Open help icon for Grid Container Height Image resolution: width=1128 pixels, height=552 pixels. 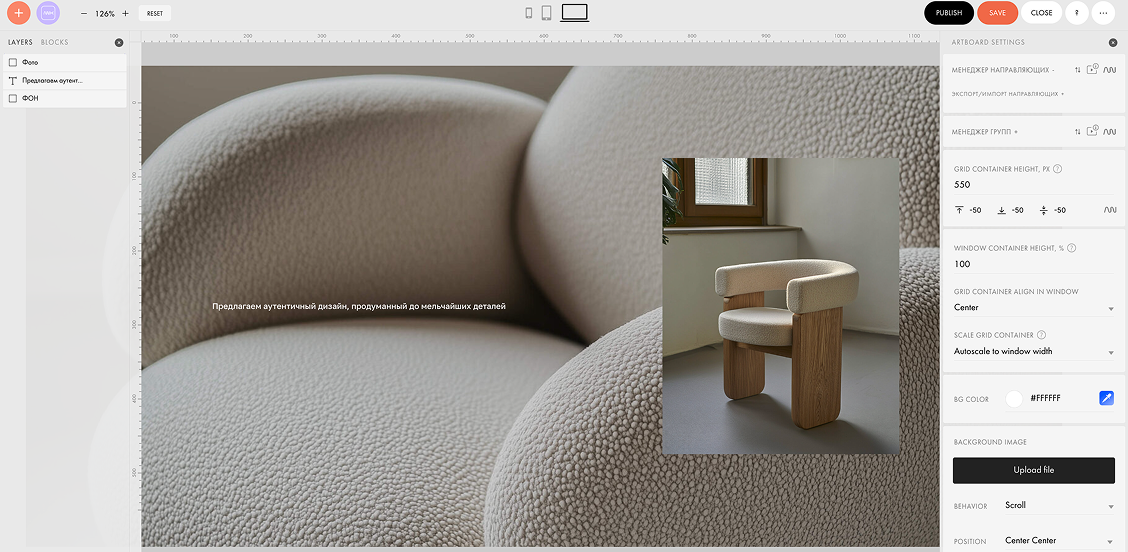click(x=1058, y=169)
